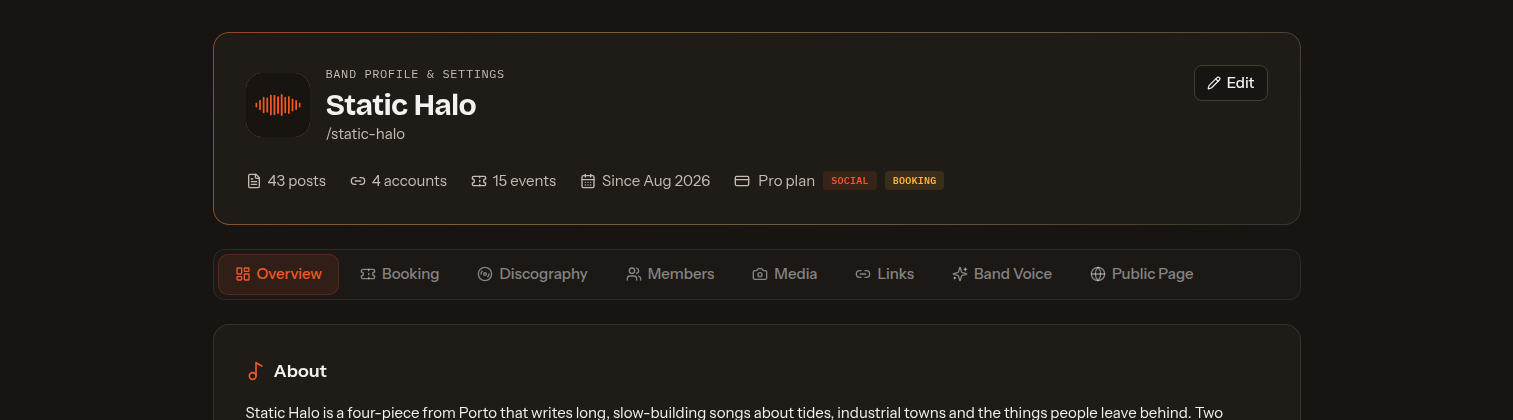This screenshot has height=420, width=1513.
Task: Go to the Members tab
Action: 670,274
